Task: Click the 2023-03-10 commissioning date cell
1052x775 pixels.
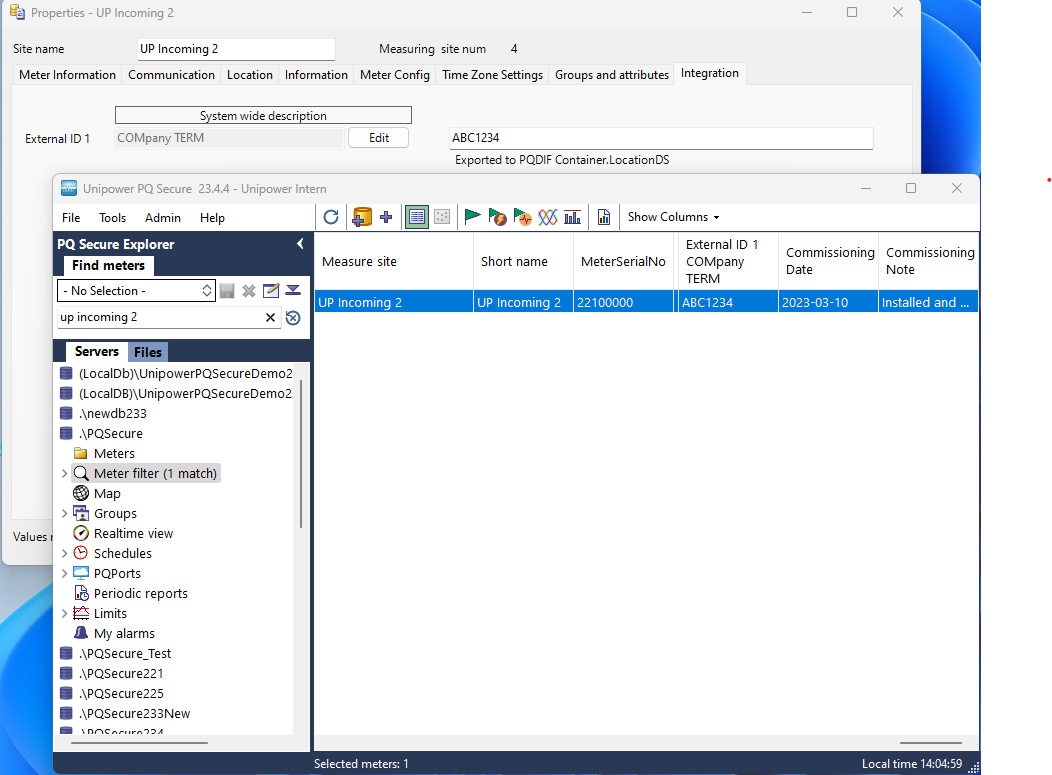Action: tap(829, 303)
